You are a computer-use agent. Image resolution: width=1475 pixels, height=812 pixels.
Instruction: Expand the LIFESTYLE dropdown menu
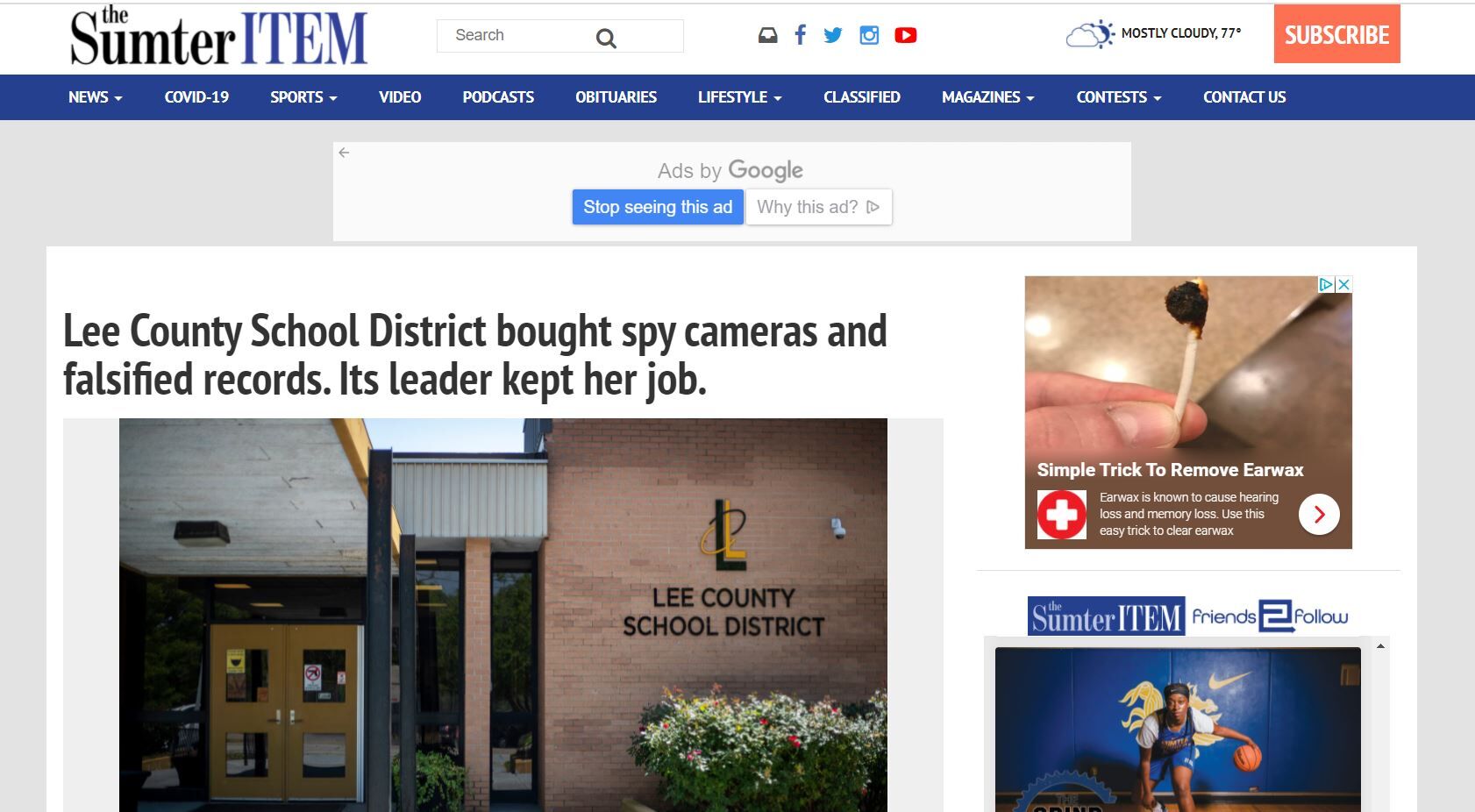[x=739, y=97]
